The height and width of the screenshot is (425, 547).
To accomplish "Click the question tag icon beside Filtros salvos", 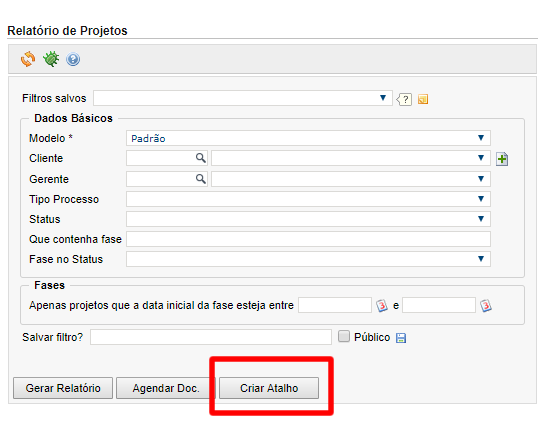I will pyautogui.click(x=404, y=99).
